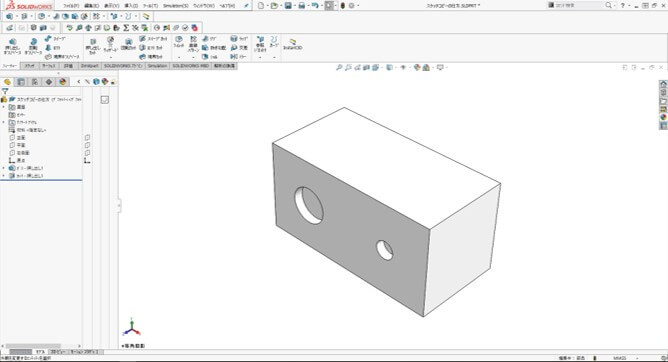The width and height of the screenshot is (668, 362).
Task: Click the Sigma equations icon in toolbar
Action: click(126, 28)
